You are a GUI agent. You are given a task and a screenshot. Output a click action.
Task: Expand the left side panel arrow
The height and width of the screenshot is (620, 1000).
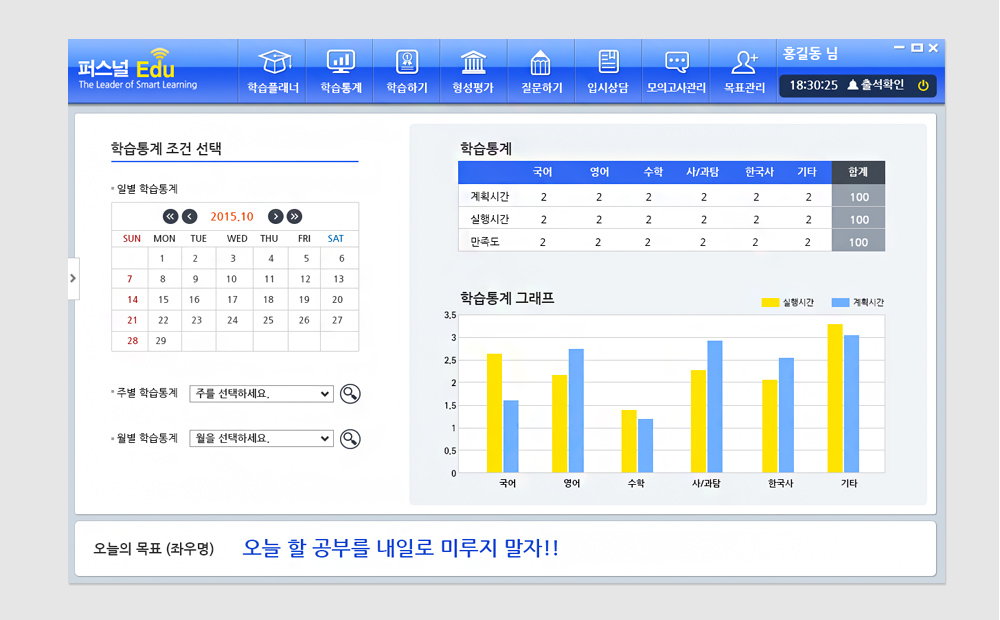click(73, 278)
